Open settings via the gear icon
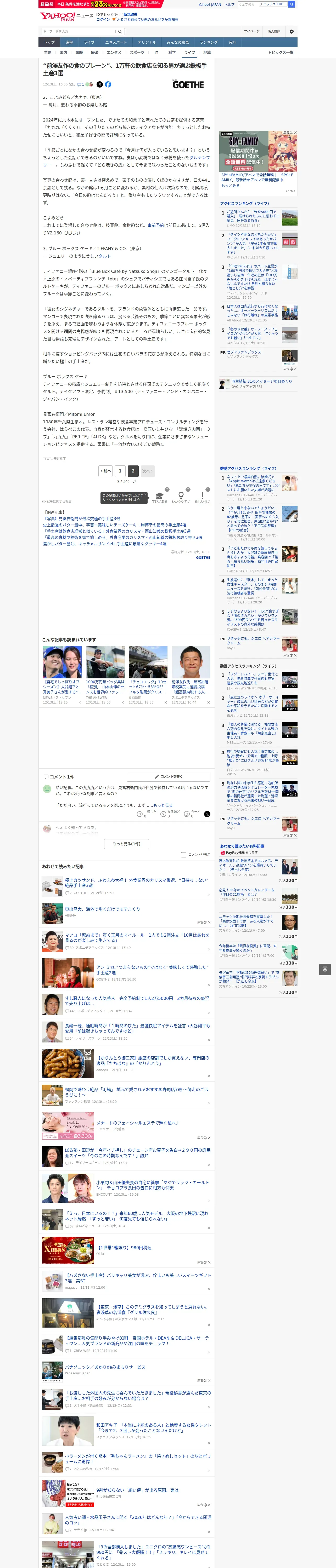Image resolution: width=336 pixels, height=1568 pixels. (292, 31)
